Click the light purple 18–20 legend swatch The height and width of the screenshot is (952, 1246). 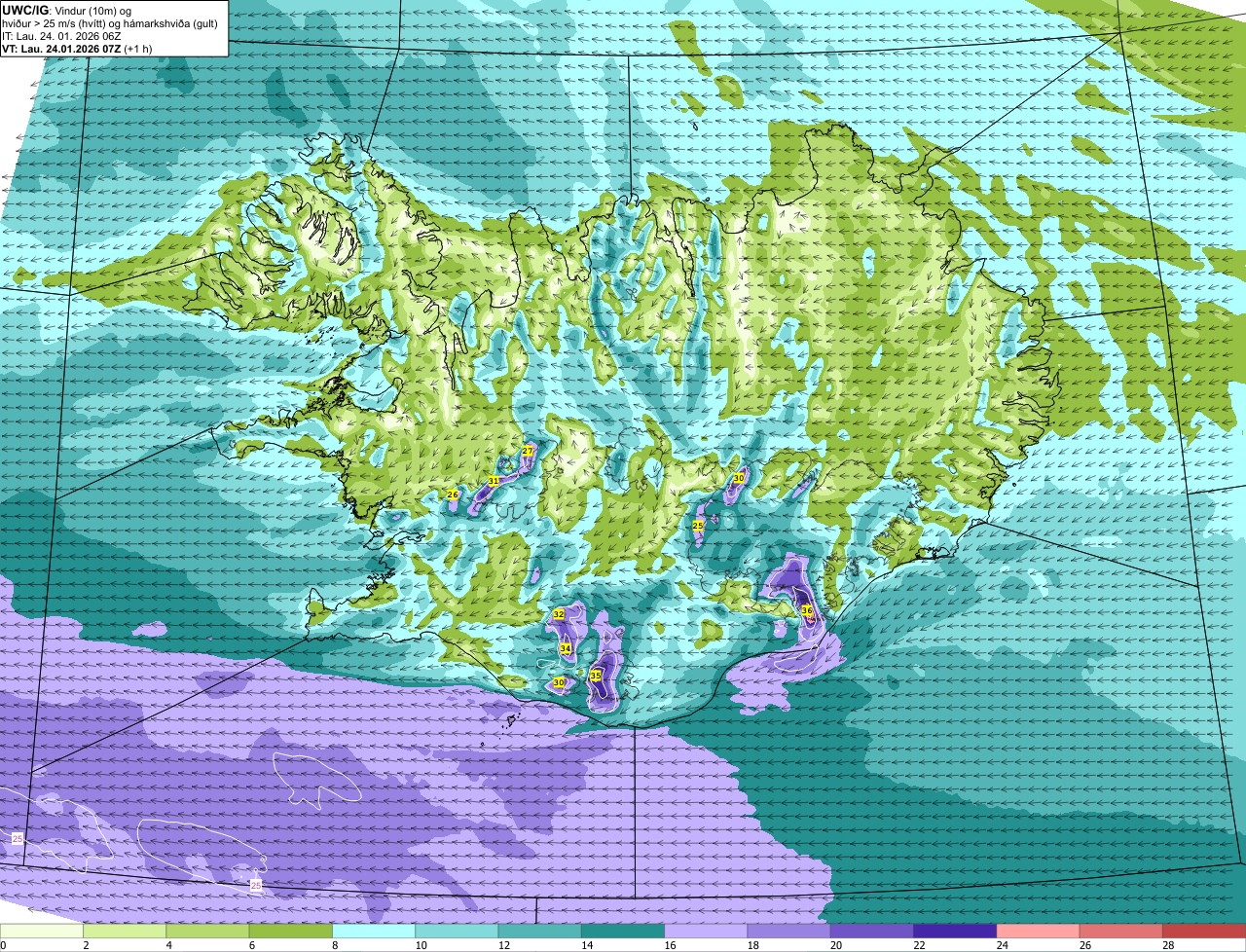789,932
